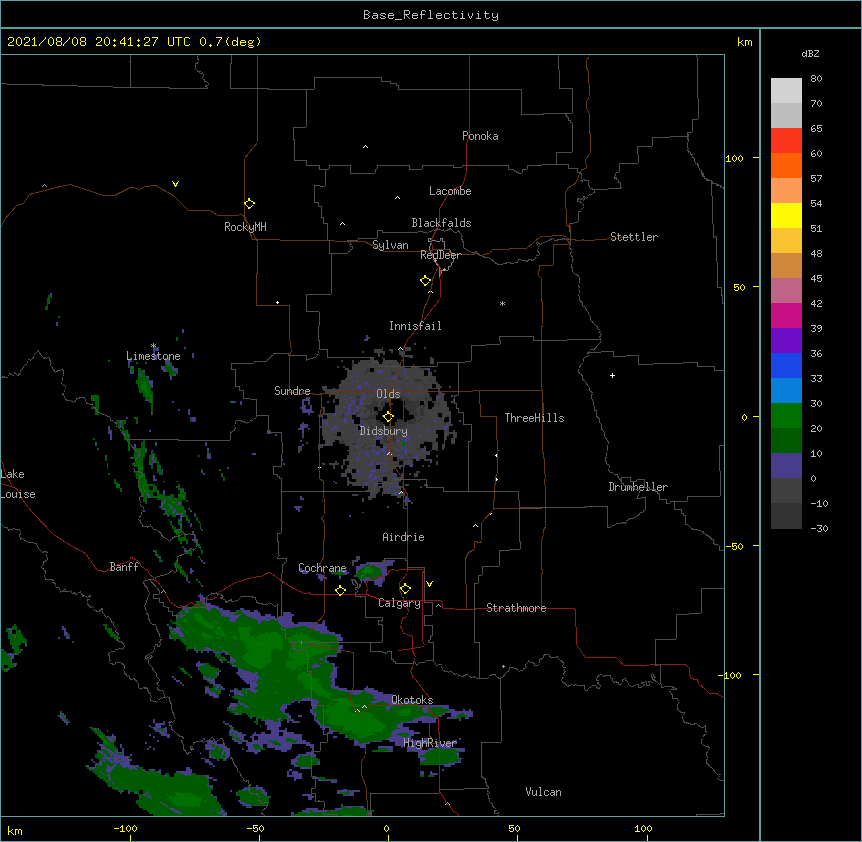Screen dimensions: 862x842
Task: Select the yellow diamond marker below Olds
Action: pos(388,417)
